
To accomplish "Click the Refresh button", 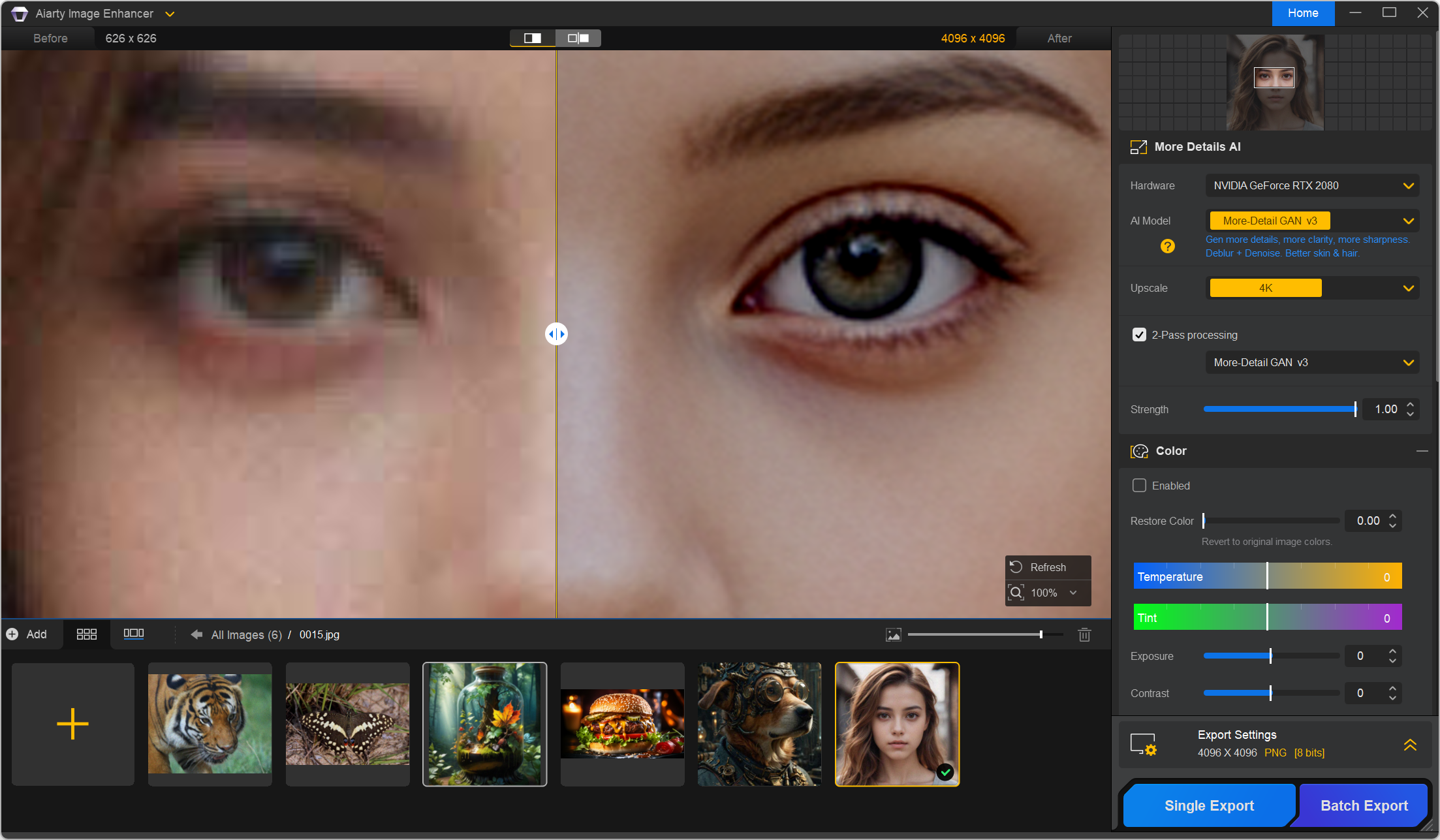I will coord(1047,567).
